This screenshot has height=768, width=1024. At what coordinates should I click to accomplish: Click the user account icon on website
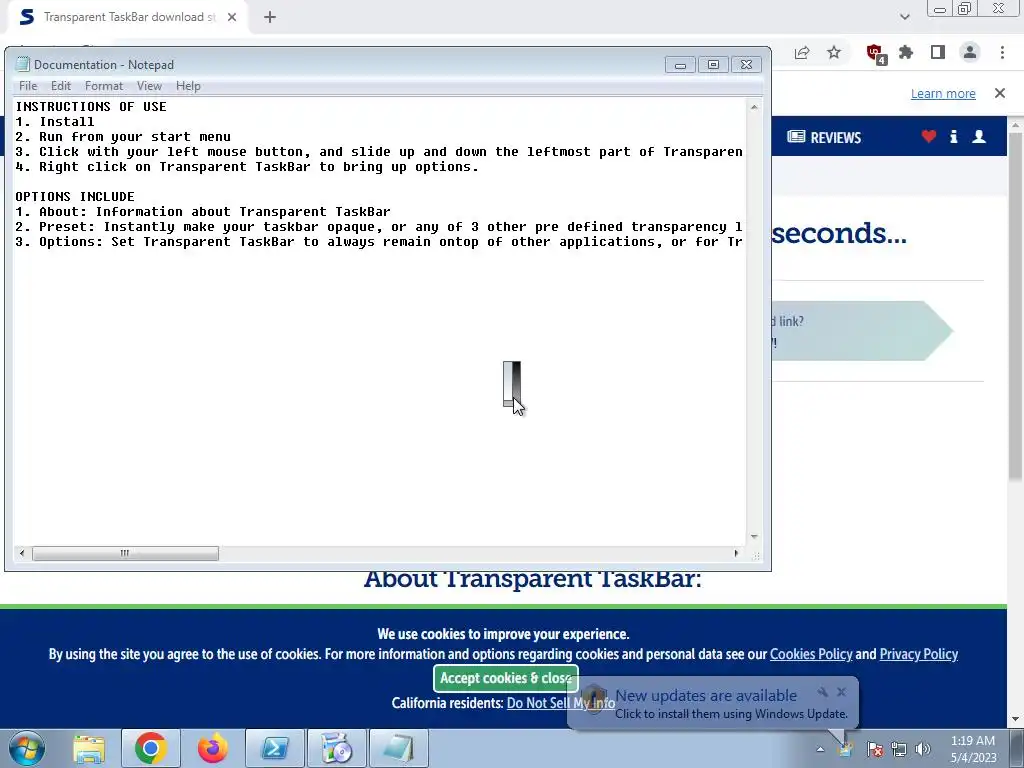979,136
